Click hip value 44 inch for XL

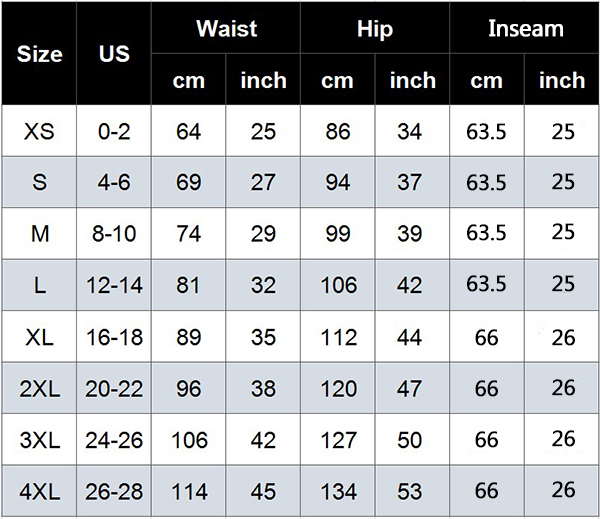coord(412,338)
